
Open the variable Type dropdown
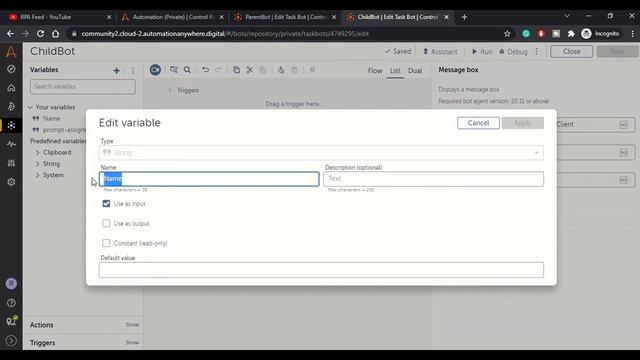321,153
